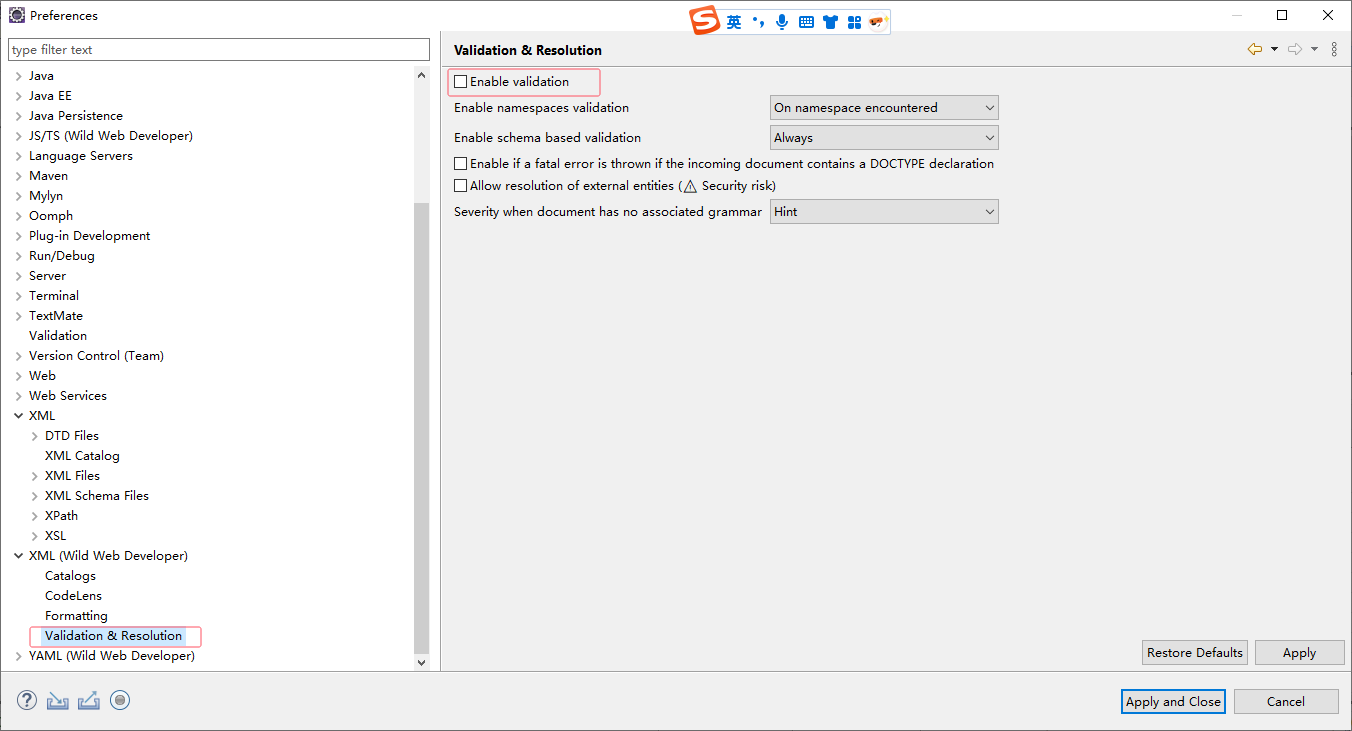
Task: Open Enable namespaces validation dropdown
Action: [x=884, y=108]
